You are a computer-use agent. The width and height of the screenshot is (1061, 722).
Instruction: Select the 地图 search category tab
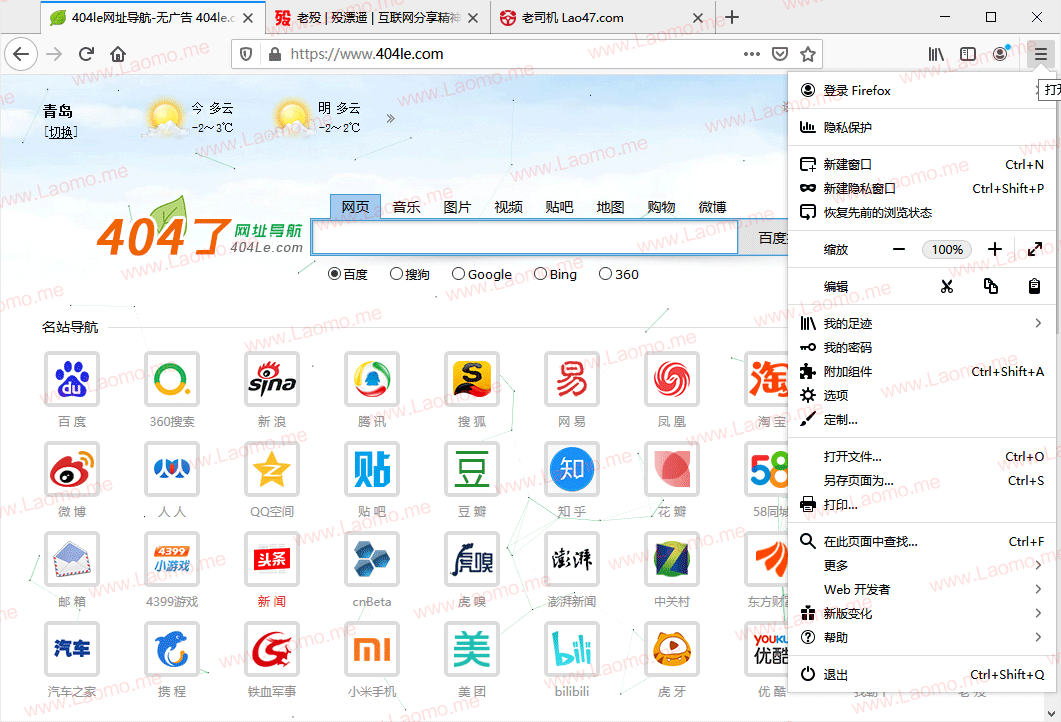610,207
